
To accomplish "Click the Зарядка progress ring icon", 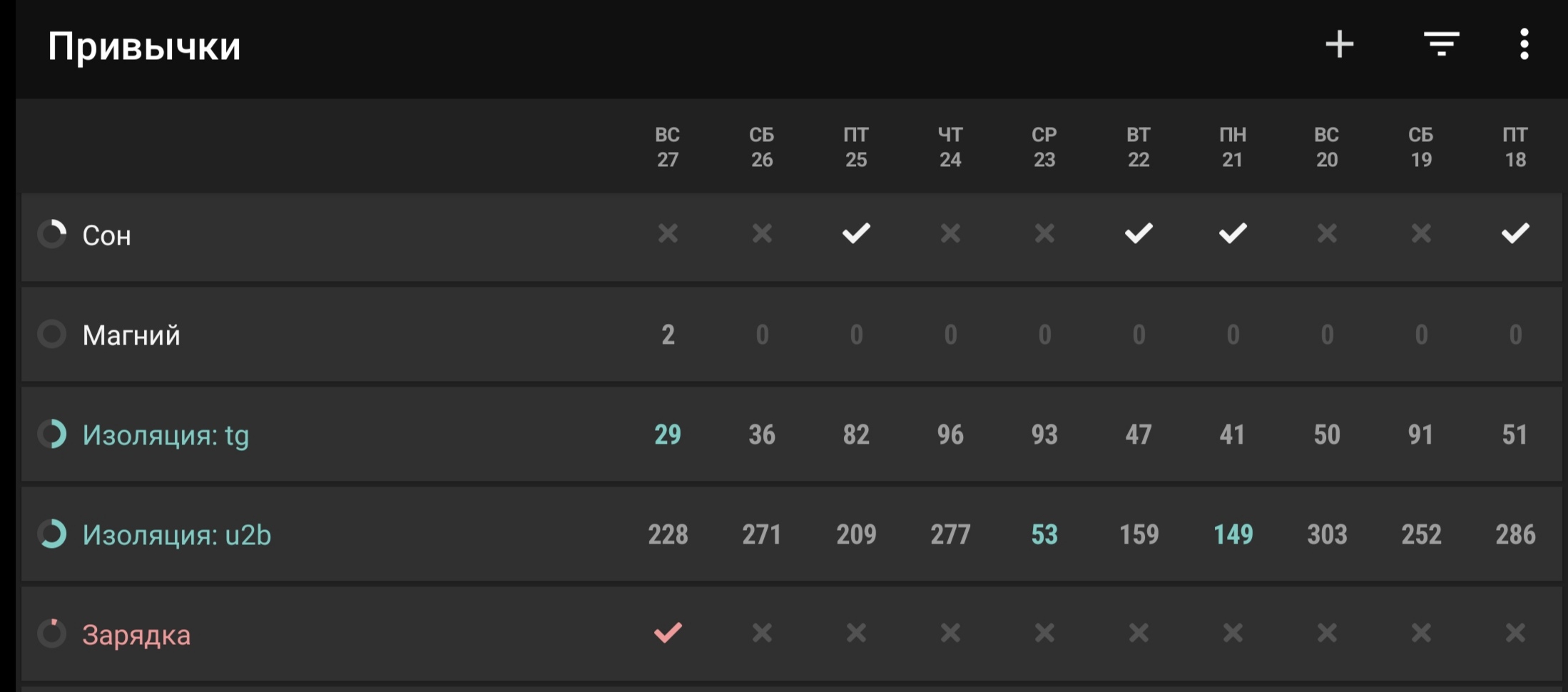I will 52,633.
